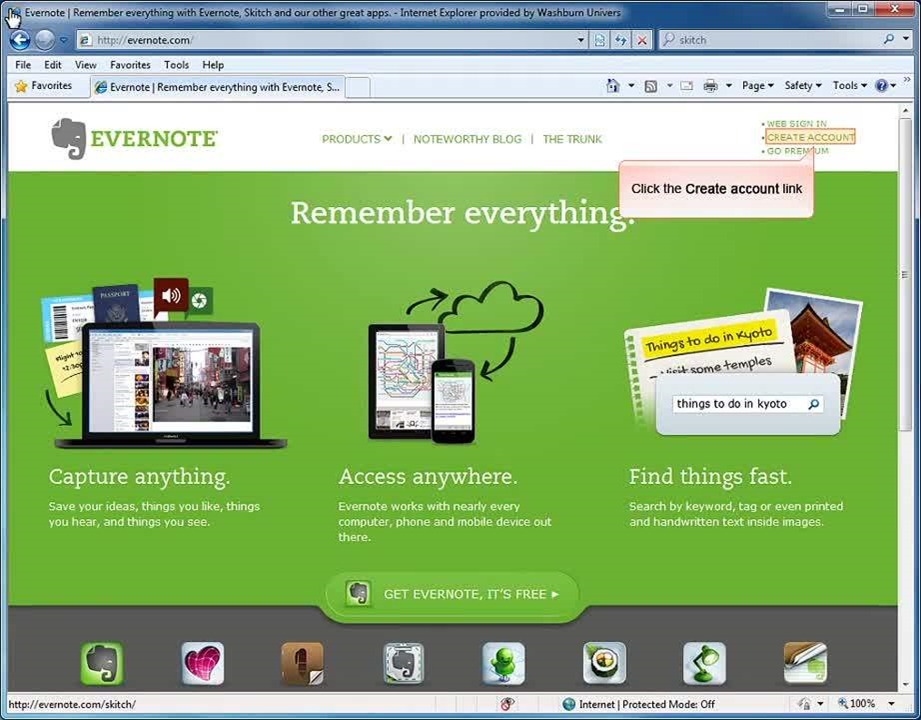Open the recent pages dropdown beside Forward
921x720 pixels.
click(x=63, y=40)
